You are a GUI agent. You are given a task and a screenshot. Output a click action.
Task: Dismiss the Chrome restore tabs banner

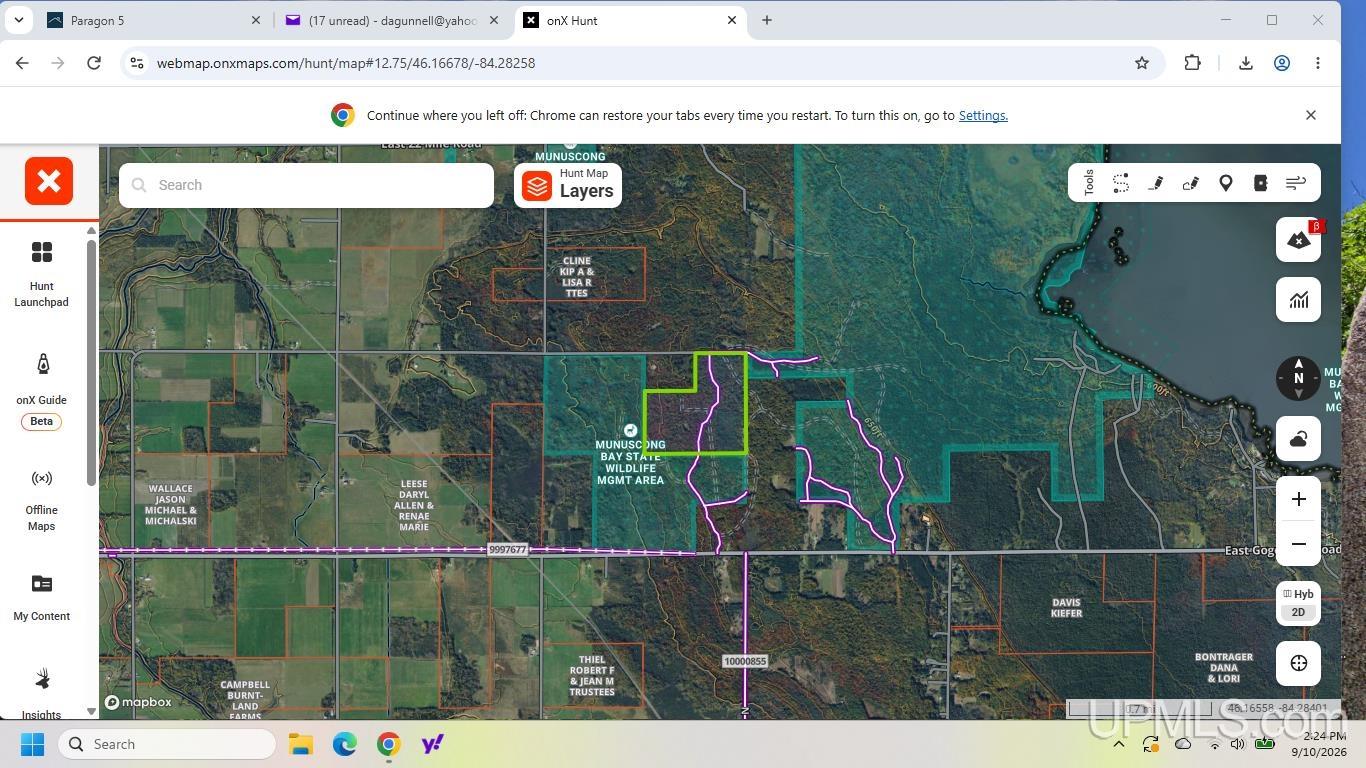pos(1310,115)
